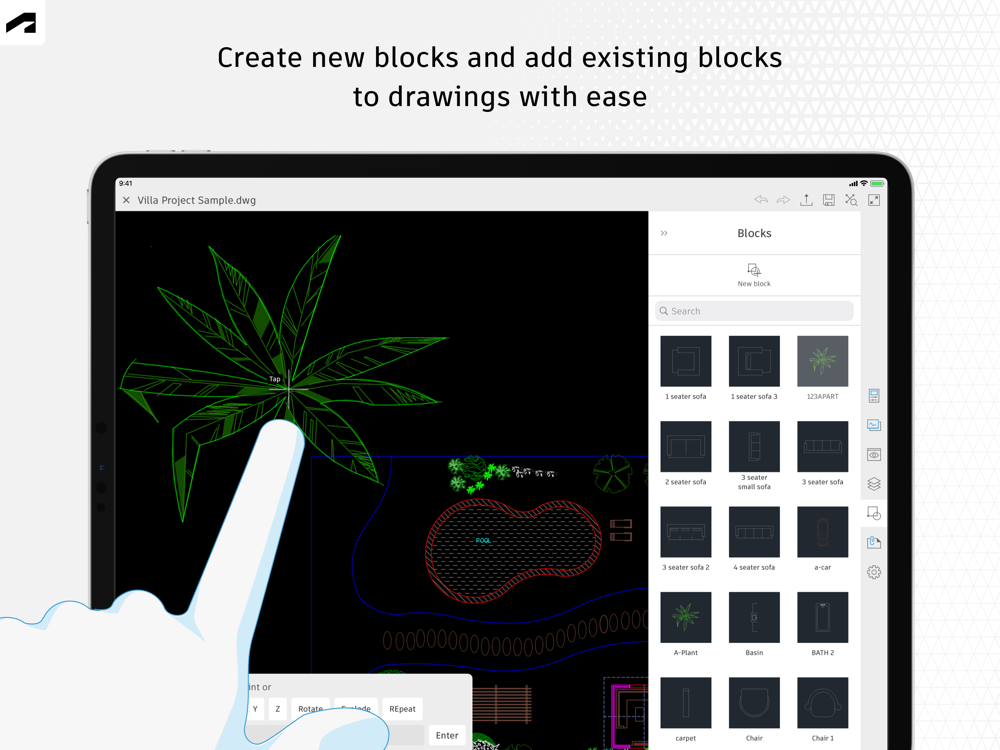Image resolution: width=1000 pixels, height=750 pixels.
Task: Click the Autodesk logo
Action: coord(21,23)
